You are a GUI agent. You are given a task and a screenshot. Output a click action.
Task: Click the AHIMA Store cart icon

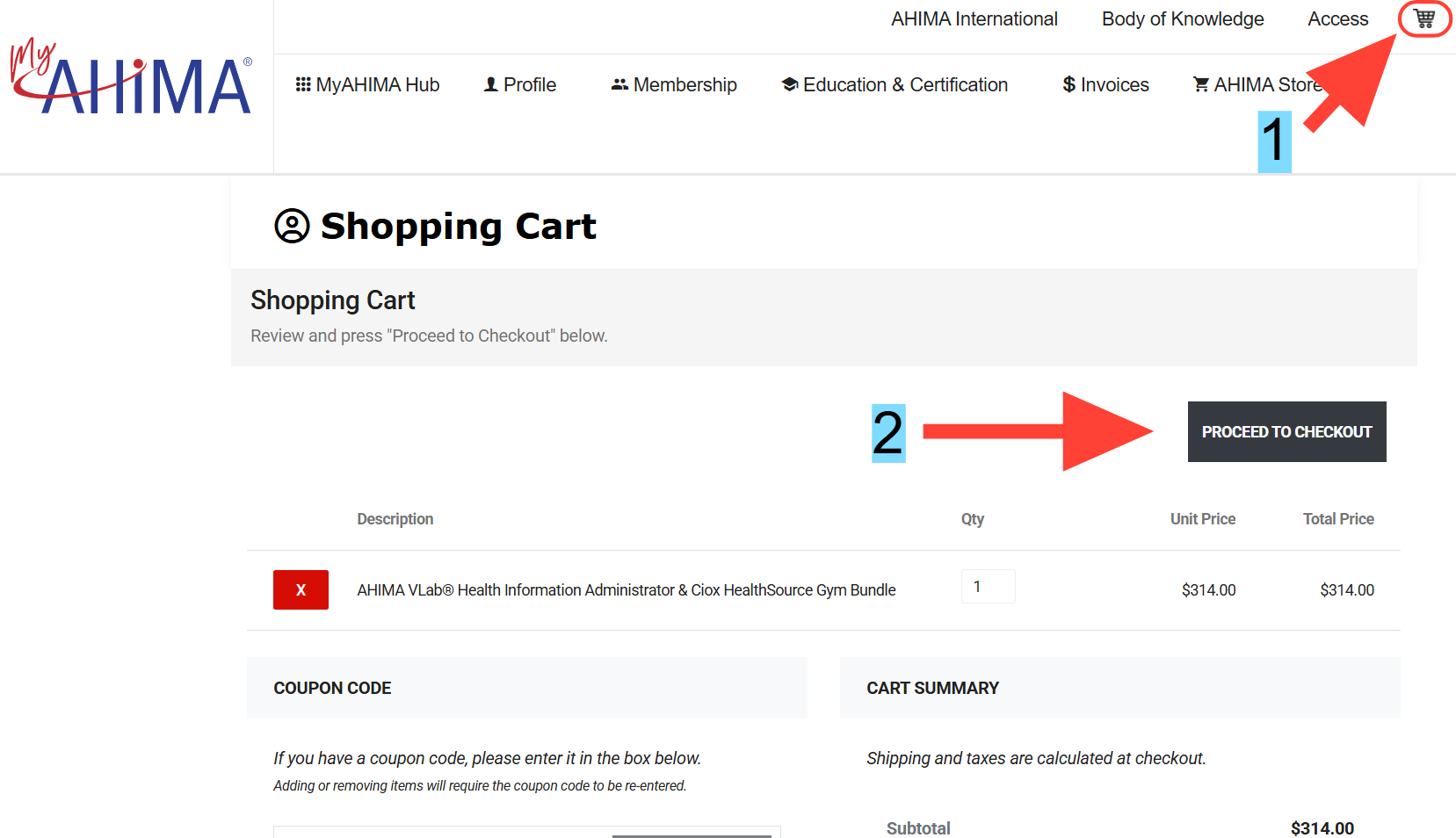tap(1200, 84)
